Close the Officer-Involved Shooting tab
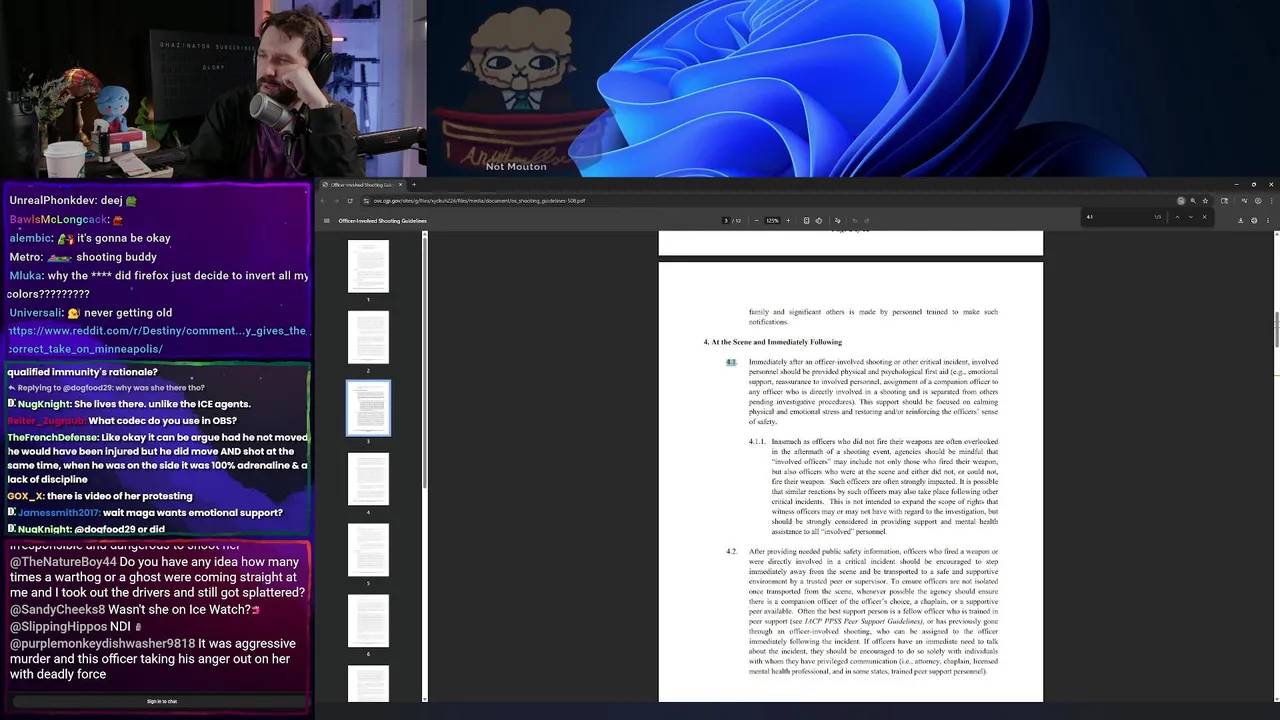The width and height of the screenshot is (1280, 720). tap(400, 184)
